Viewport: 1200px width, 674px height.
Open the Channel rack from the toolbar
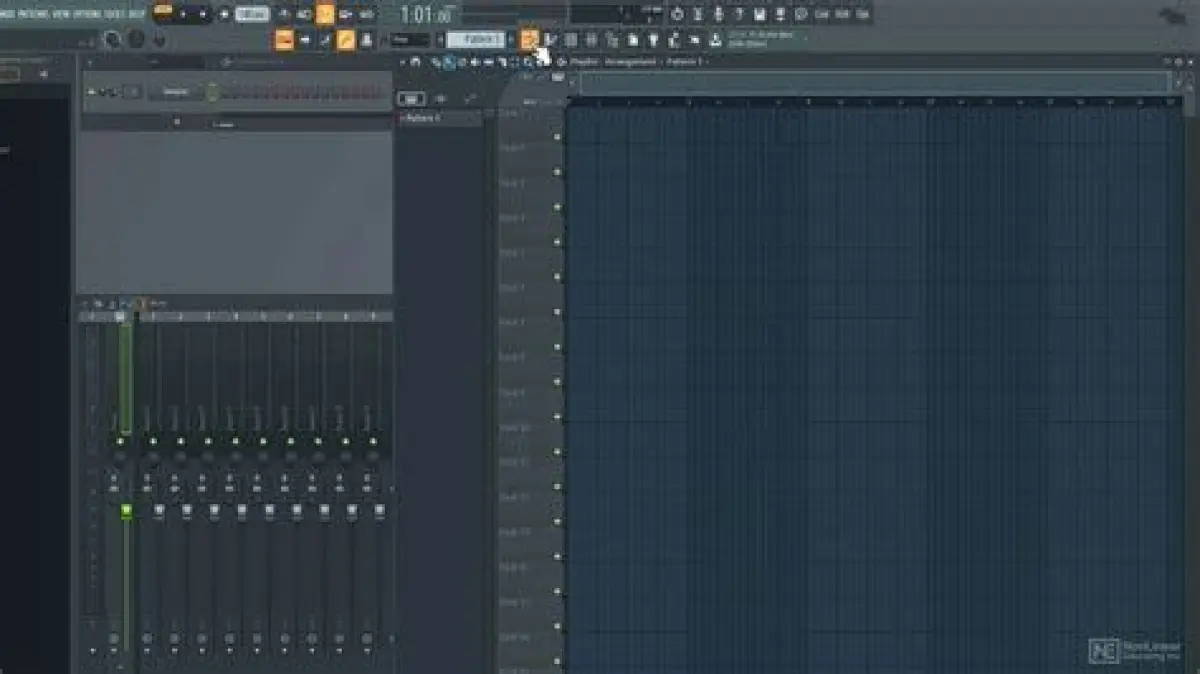pos(571,40)
